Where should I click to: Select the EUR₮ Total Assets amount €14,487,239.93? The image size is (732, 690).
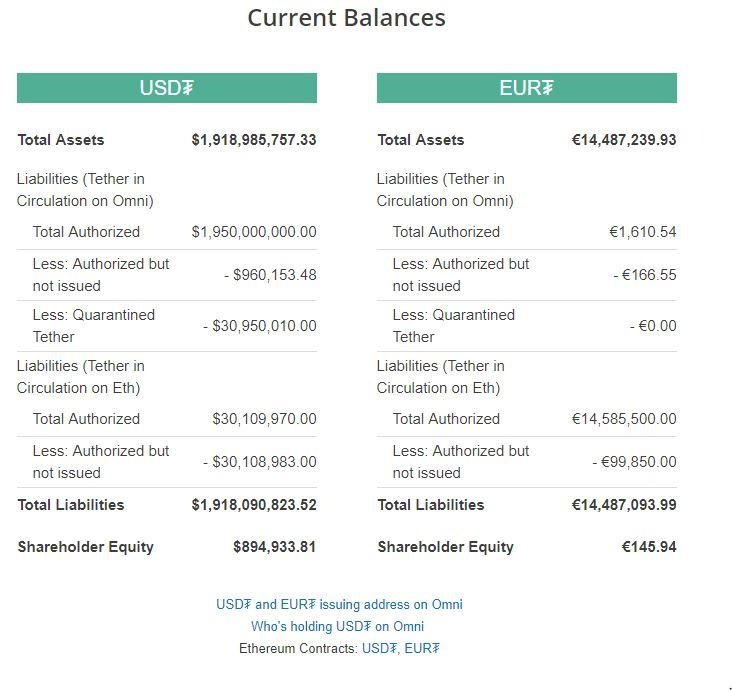(624, 140)
